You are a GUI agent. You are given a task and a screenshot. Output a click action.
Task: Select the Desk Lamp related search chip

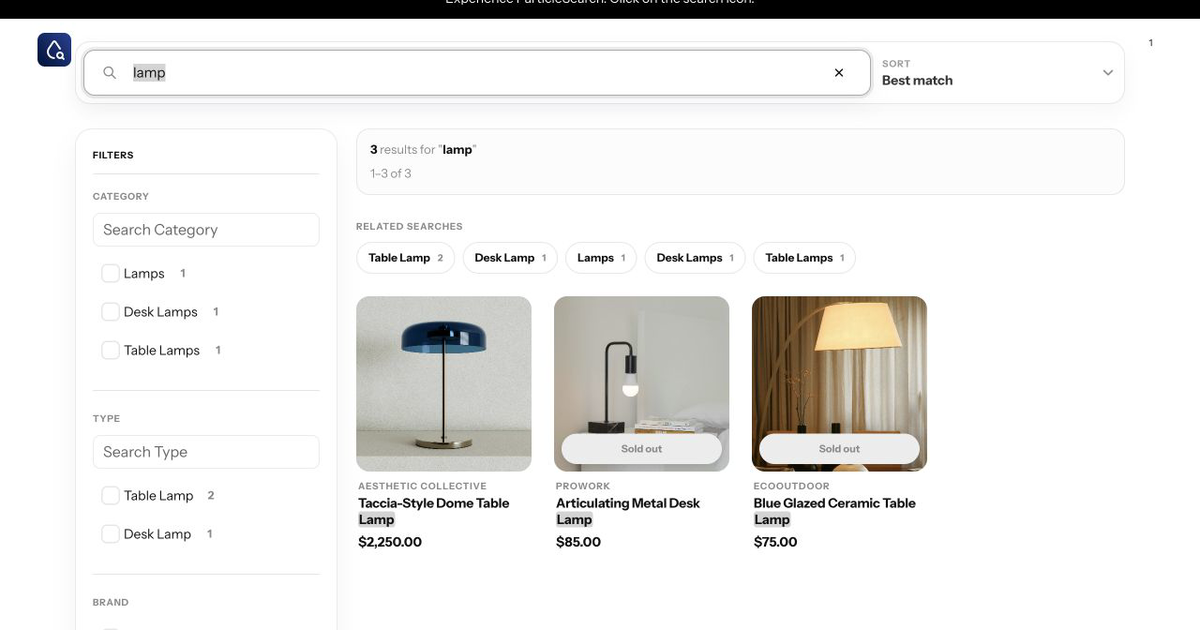tap(510, 258)
